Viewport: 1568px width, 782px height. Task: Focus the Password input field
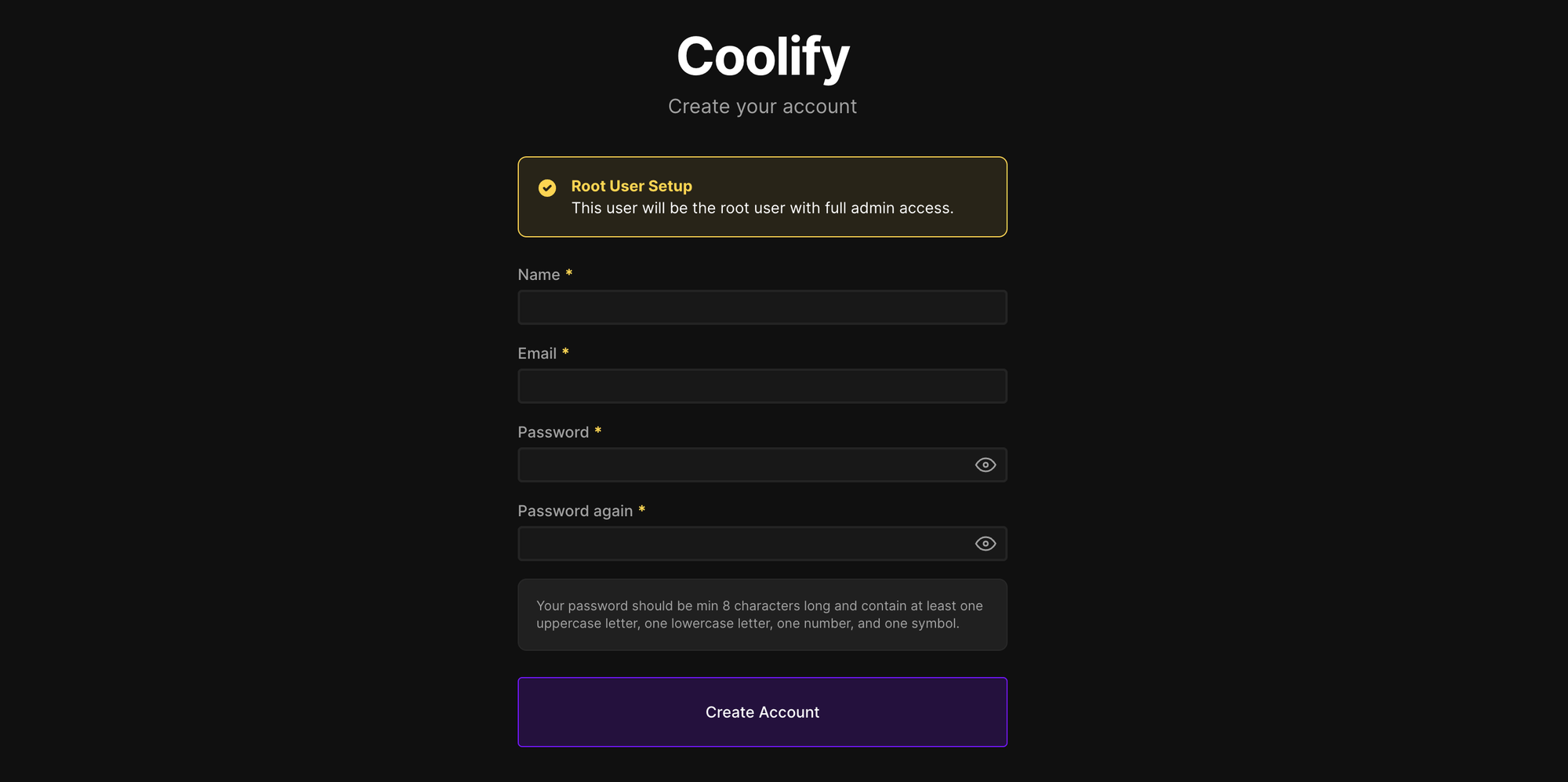pyautogui.click(x=745, y=464)
